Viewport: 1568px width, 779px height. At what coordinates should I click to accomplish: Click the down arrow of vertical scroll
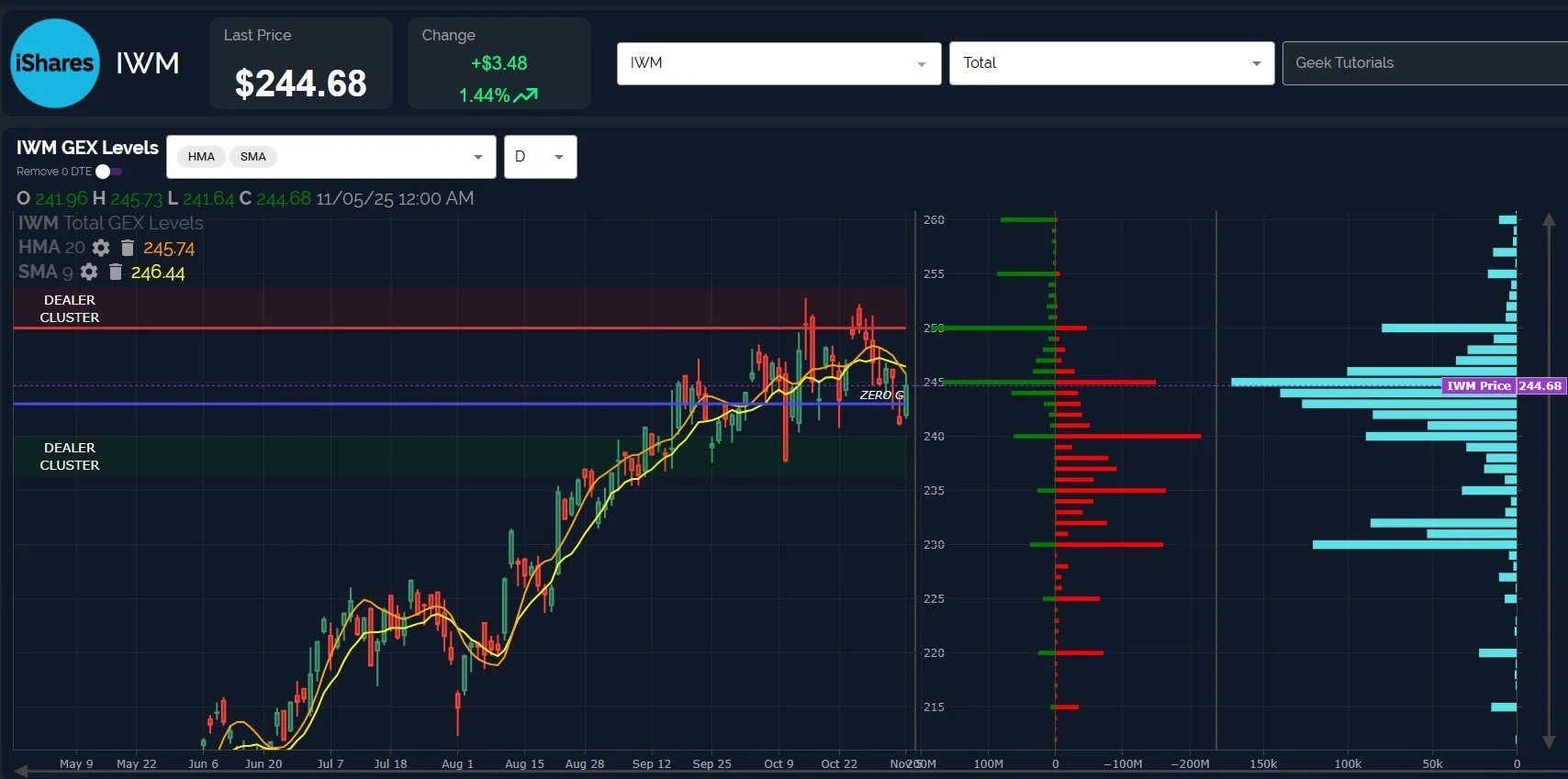[1549, 741]
